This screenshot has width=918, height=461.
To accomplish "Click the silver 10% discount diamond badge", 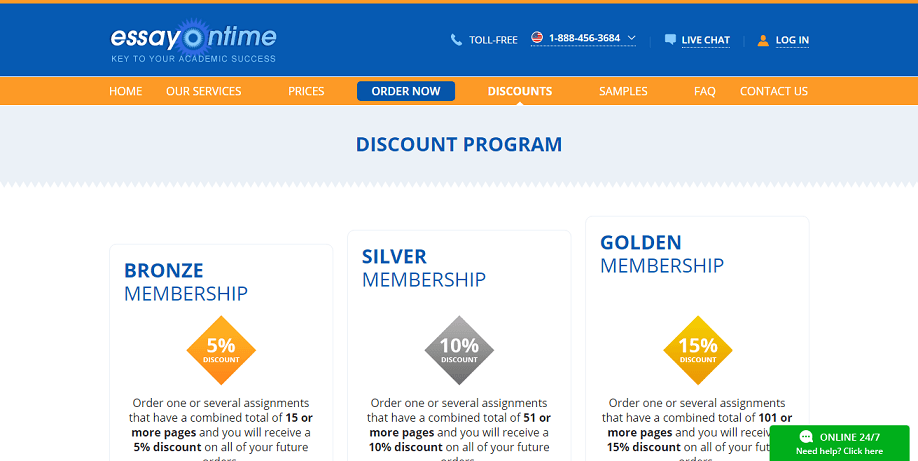I will [x=459, y=350].
